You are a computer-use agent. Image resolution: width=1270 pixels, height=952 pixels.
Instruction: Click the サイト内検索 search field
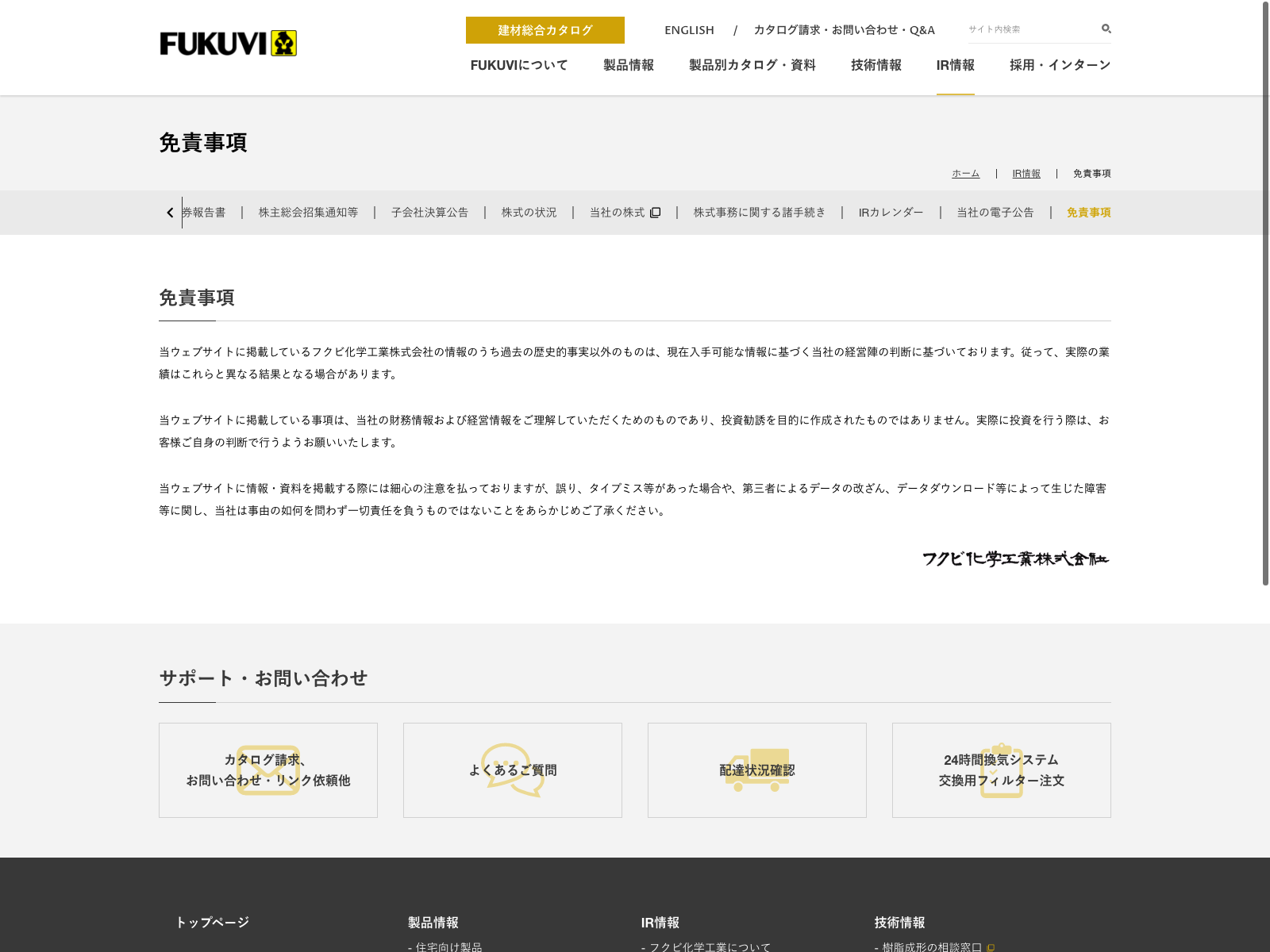click(1030, 29)
